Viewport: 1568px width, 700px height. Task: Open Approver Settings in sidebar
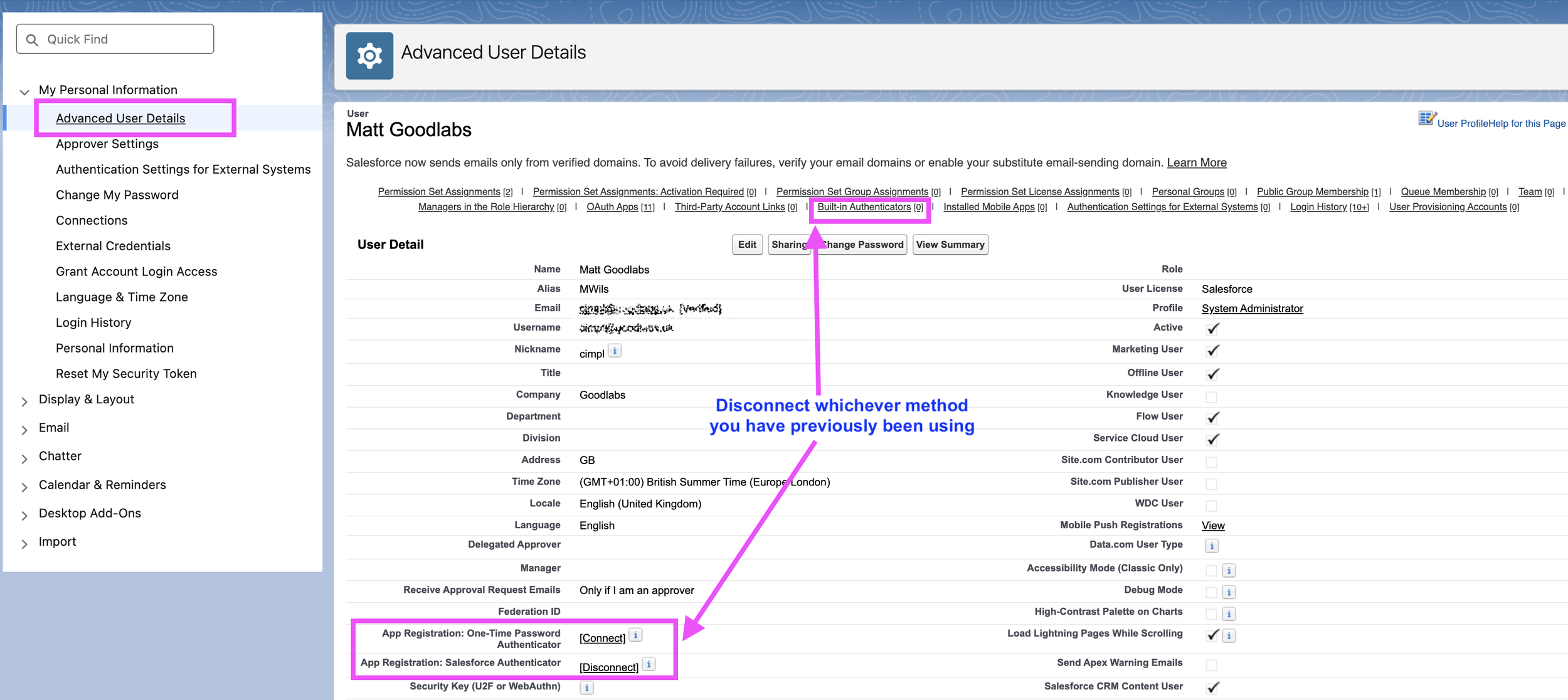coord(107,144)
